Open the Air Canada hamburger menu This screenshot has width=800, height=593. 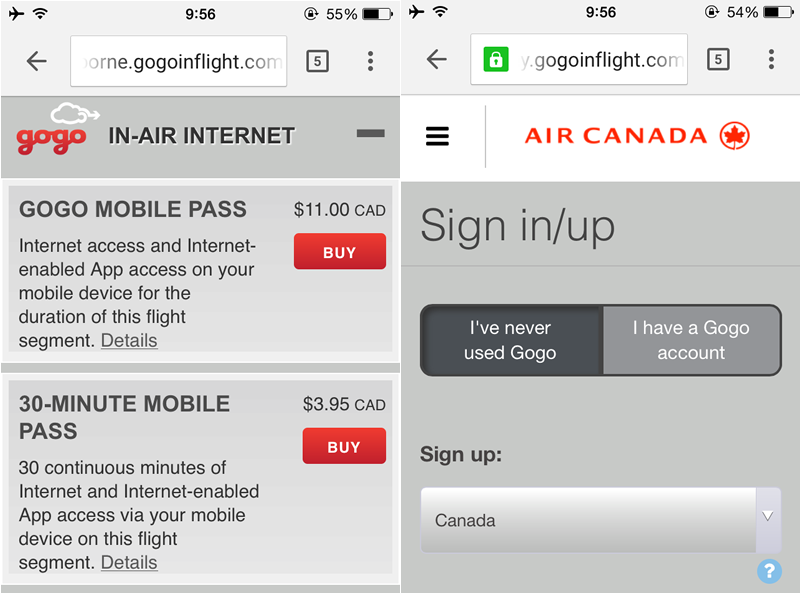[x=437, y=136]
